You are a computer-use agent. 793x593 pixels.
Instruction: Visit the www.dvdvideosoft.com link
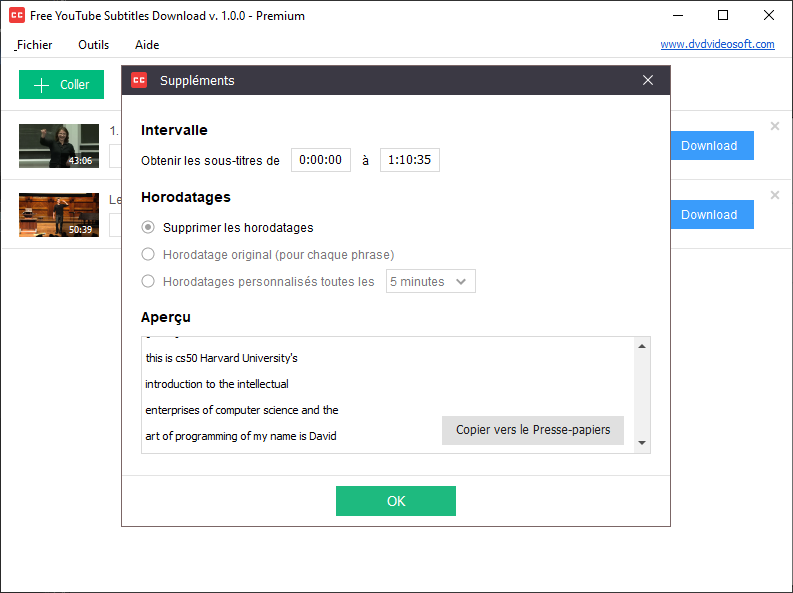[x=717, y=44]
